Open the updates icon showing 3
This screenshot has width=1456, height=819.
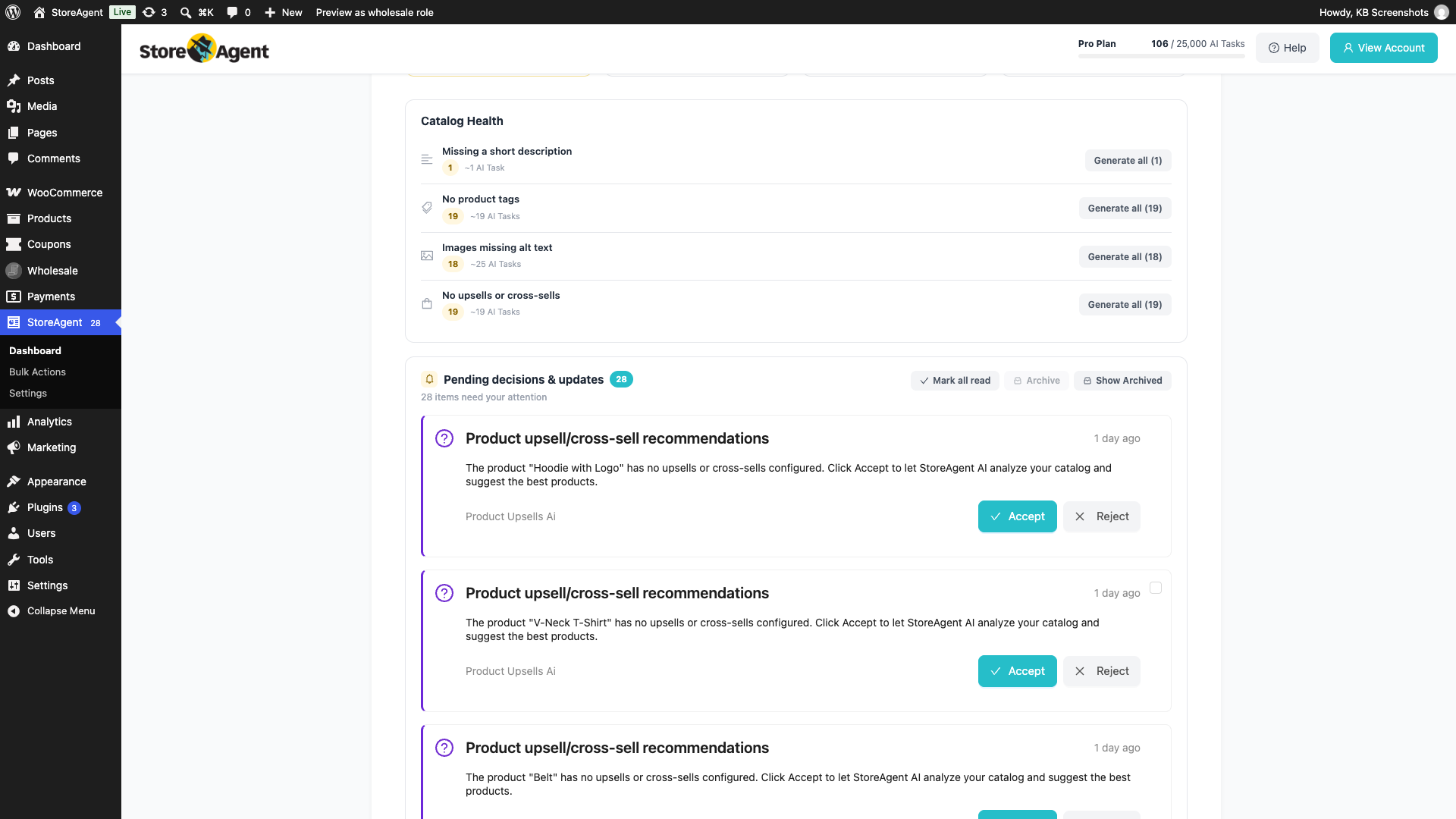click(155, 12)
